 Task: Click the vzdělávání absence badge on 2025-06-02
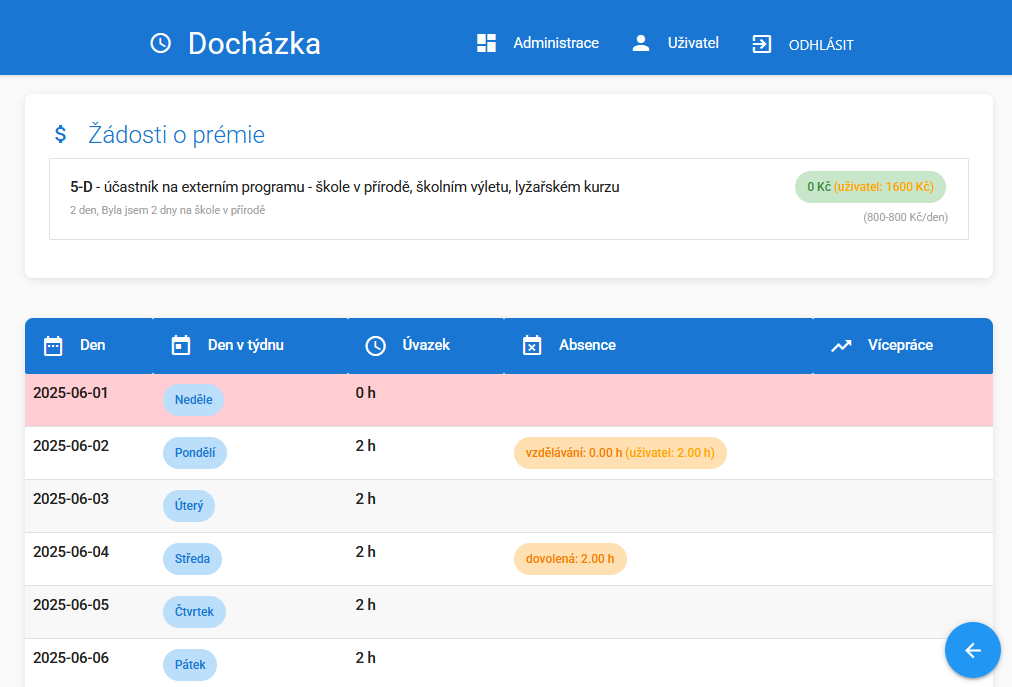(620, 452)
